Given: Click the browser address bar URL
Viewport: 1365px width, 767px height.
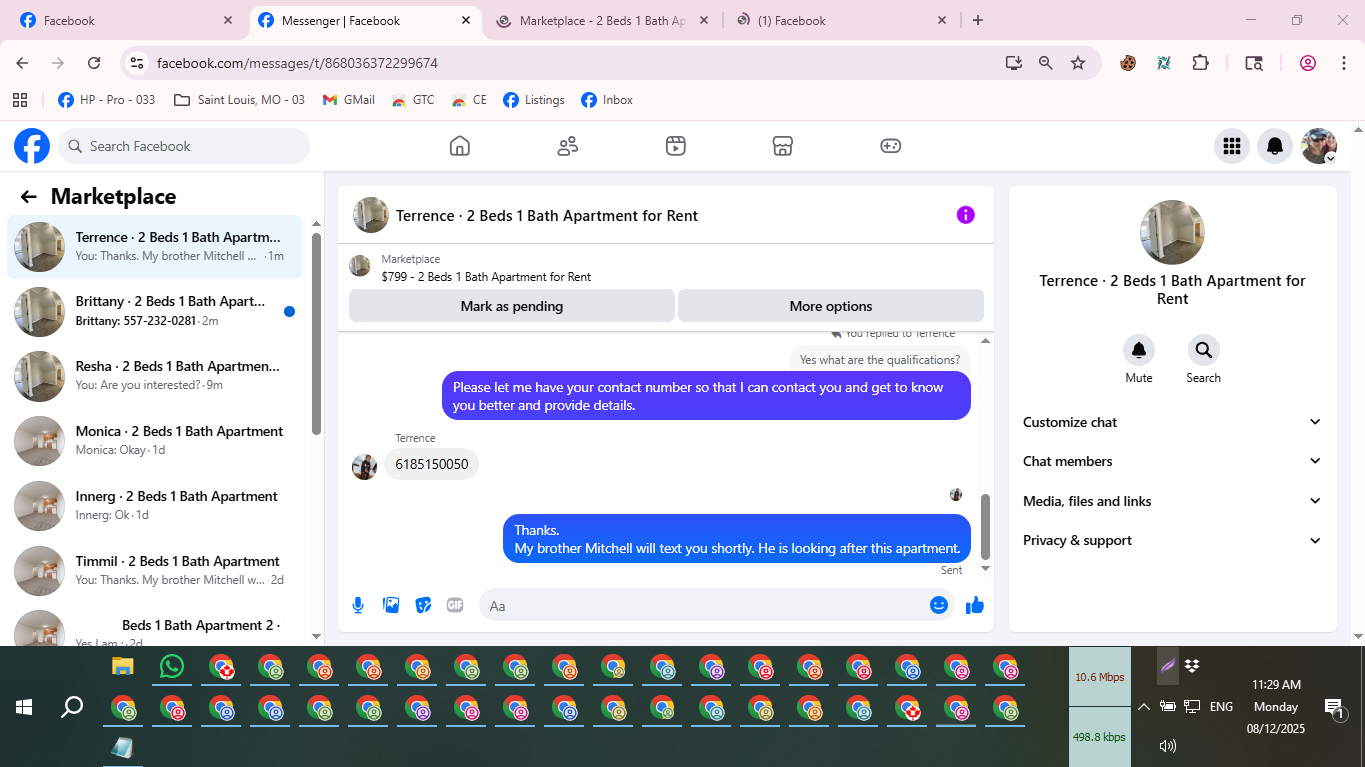Looking at the screenshot, I should [x=297, y=63].
